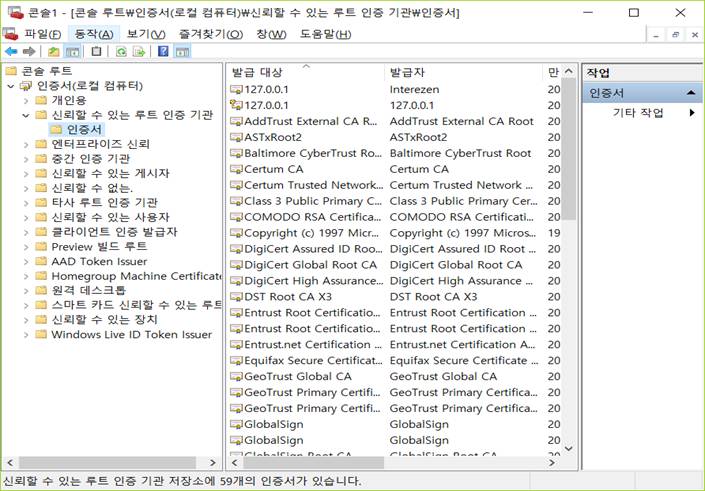Click the Export list toolbar icon
The height and width of the screenshot is (491, 705).
[x=139, y=51]
